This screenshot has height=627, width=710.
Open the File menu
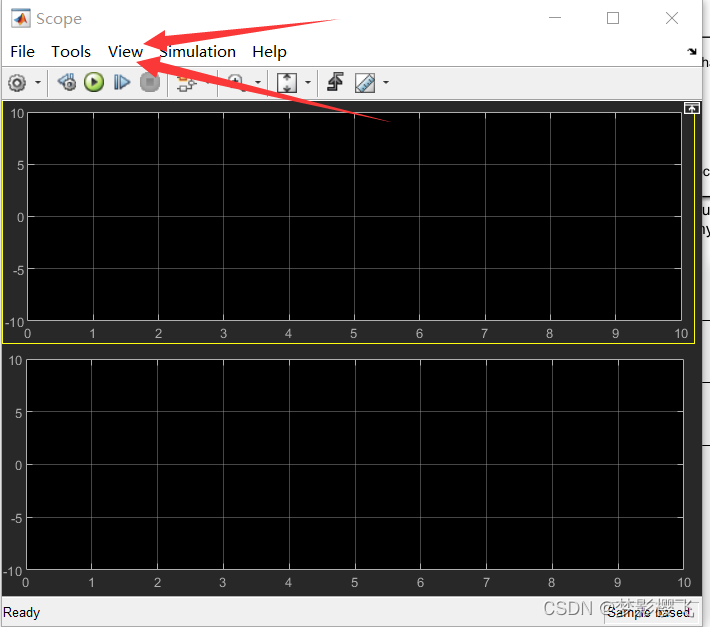(22, 52)
